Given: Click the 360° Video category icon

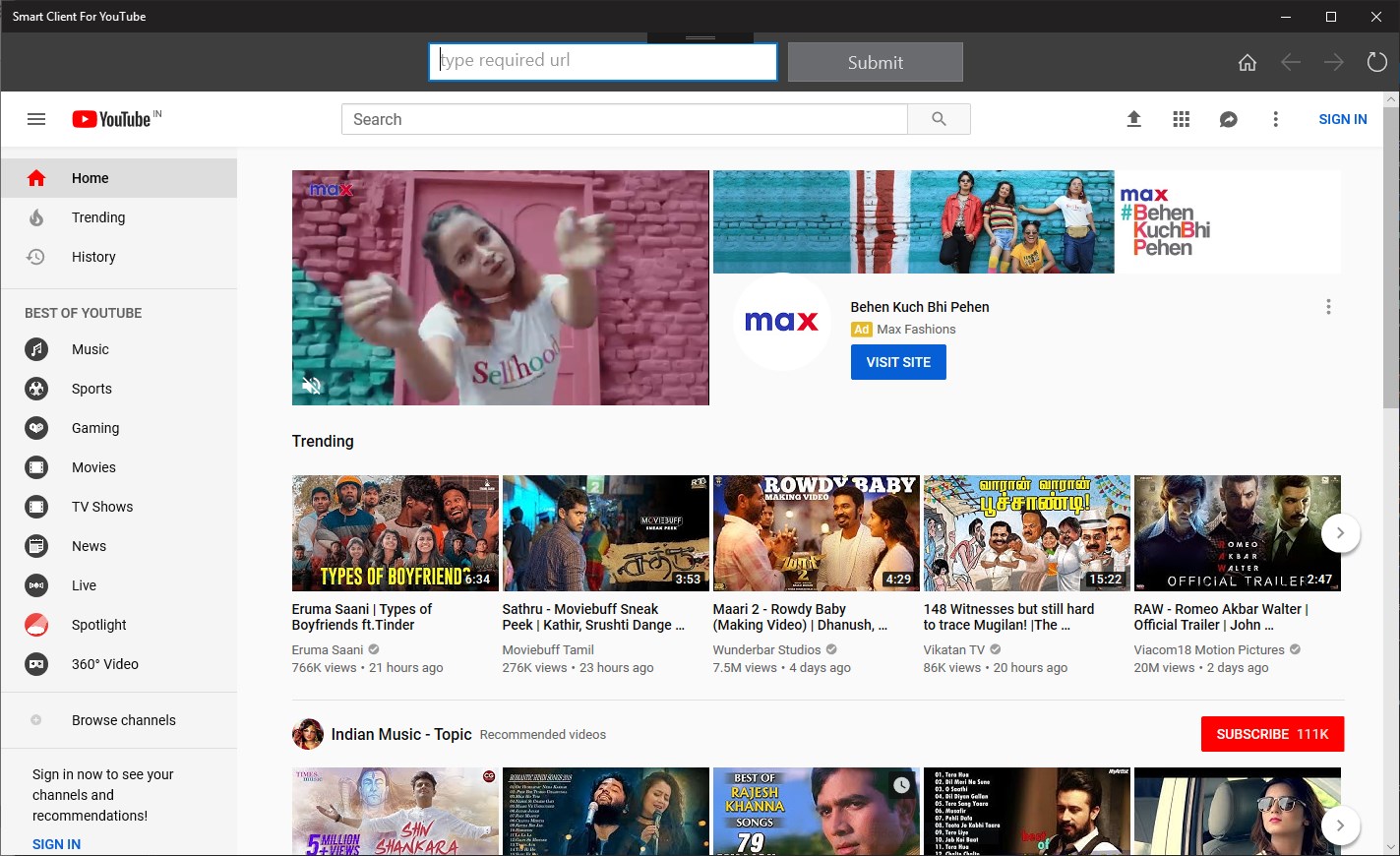Looking at the screenshot, I should click(x=36, y=664).
